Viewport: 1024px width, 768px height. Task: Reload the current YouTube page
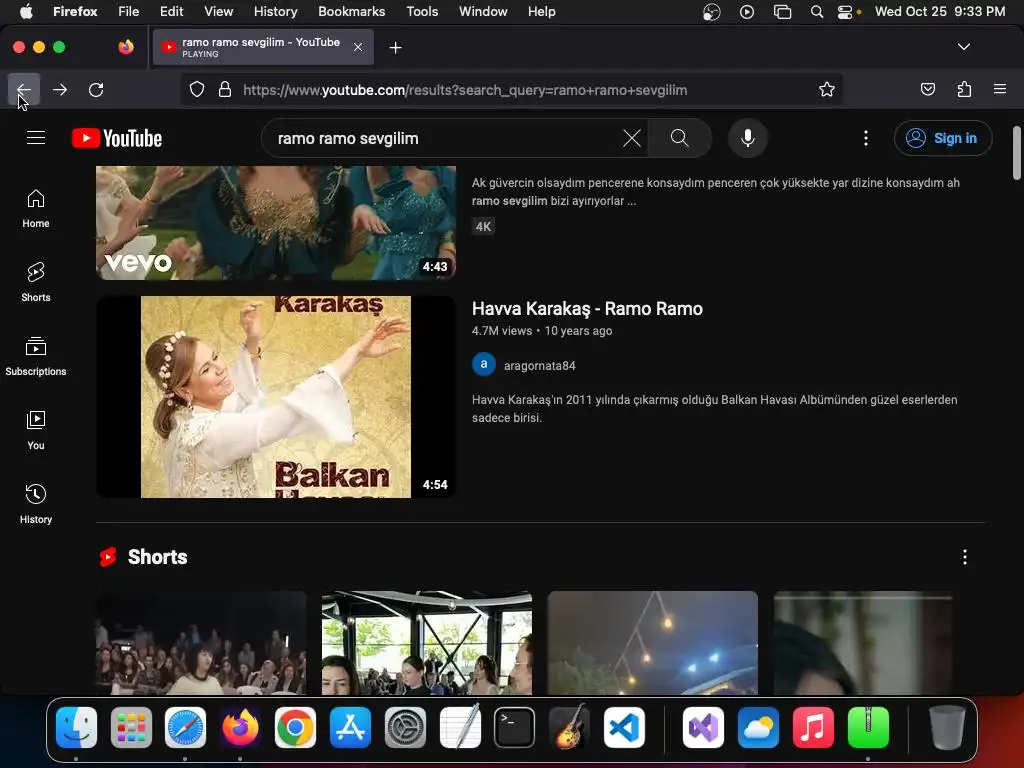(96, 89)
